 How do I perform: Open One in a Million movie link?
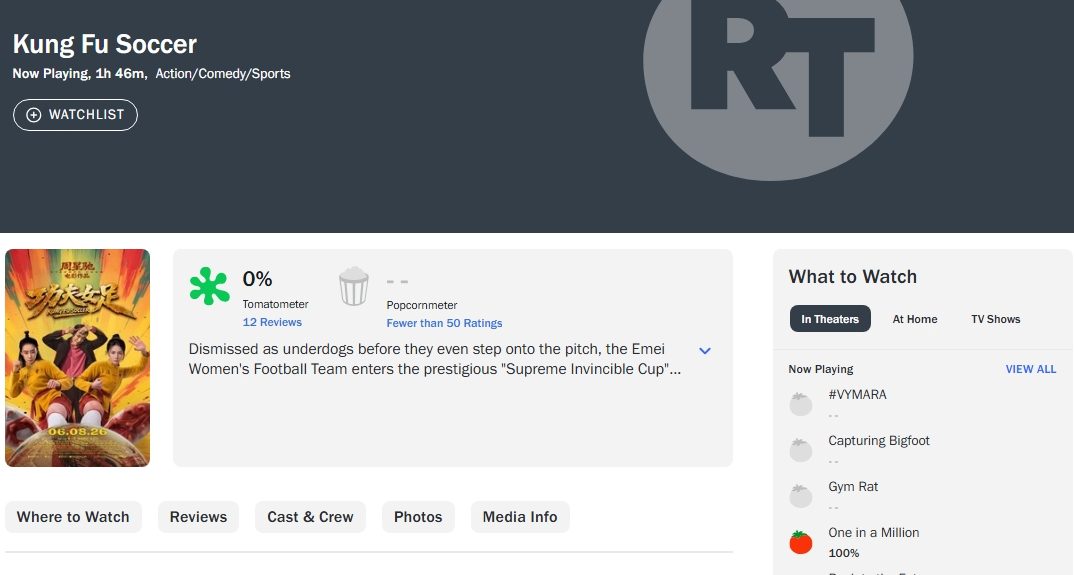tap(873, 533)
